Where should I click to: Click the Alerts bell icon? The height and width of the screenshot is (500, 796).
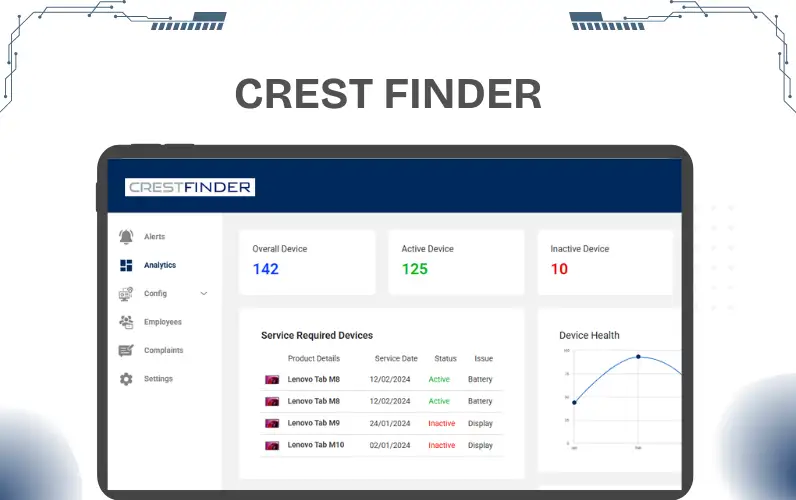[x=126, y=237]
